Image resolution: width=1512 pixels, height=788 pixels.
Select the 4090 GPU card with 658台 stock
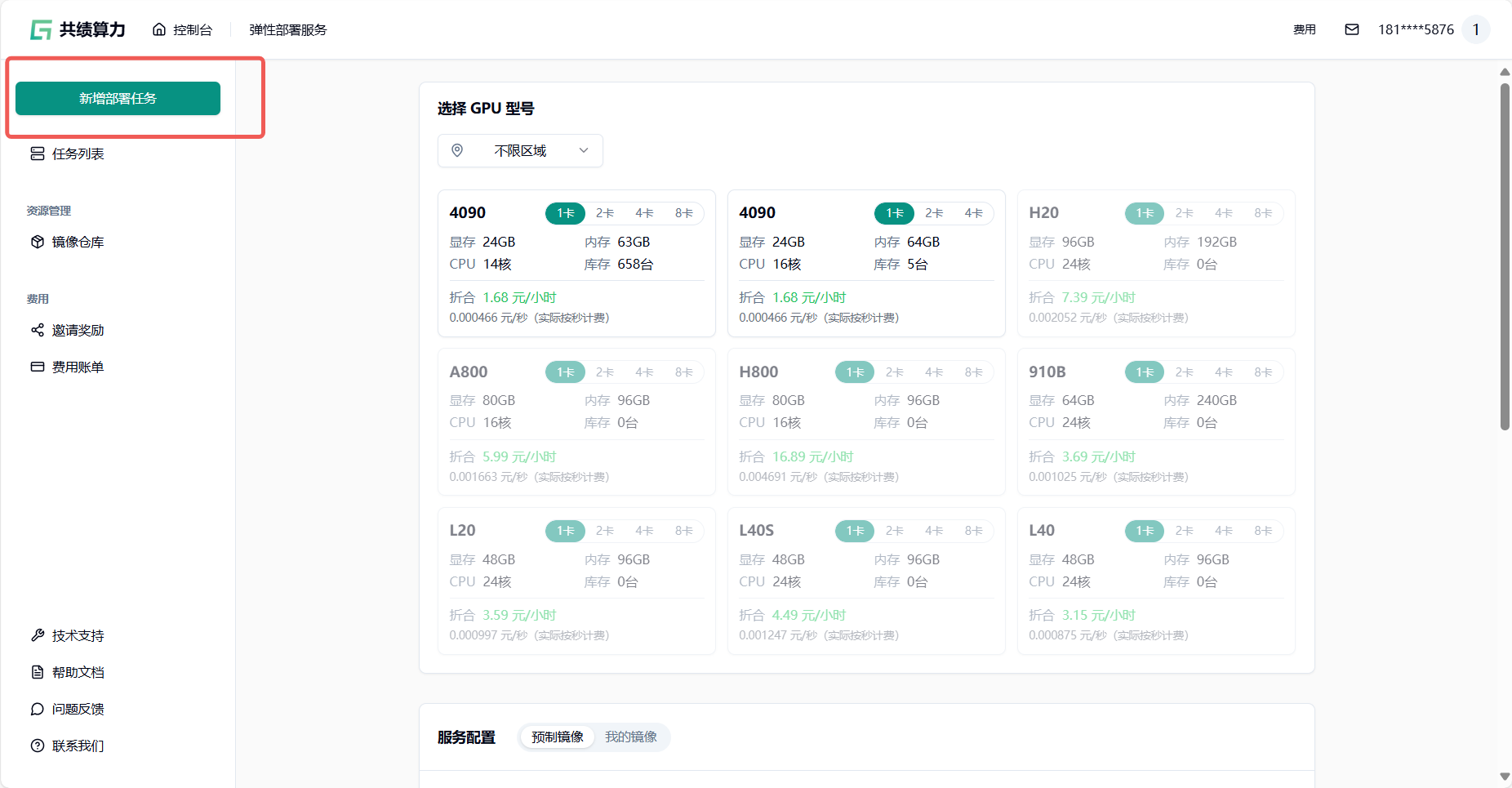[x=576, y=278]
